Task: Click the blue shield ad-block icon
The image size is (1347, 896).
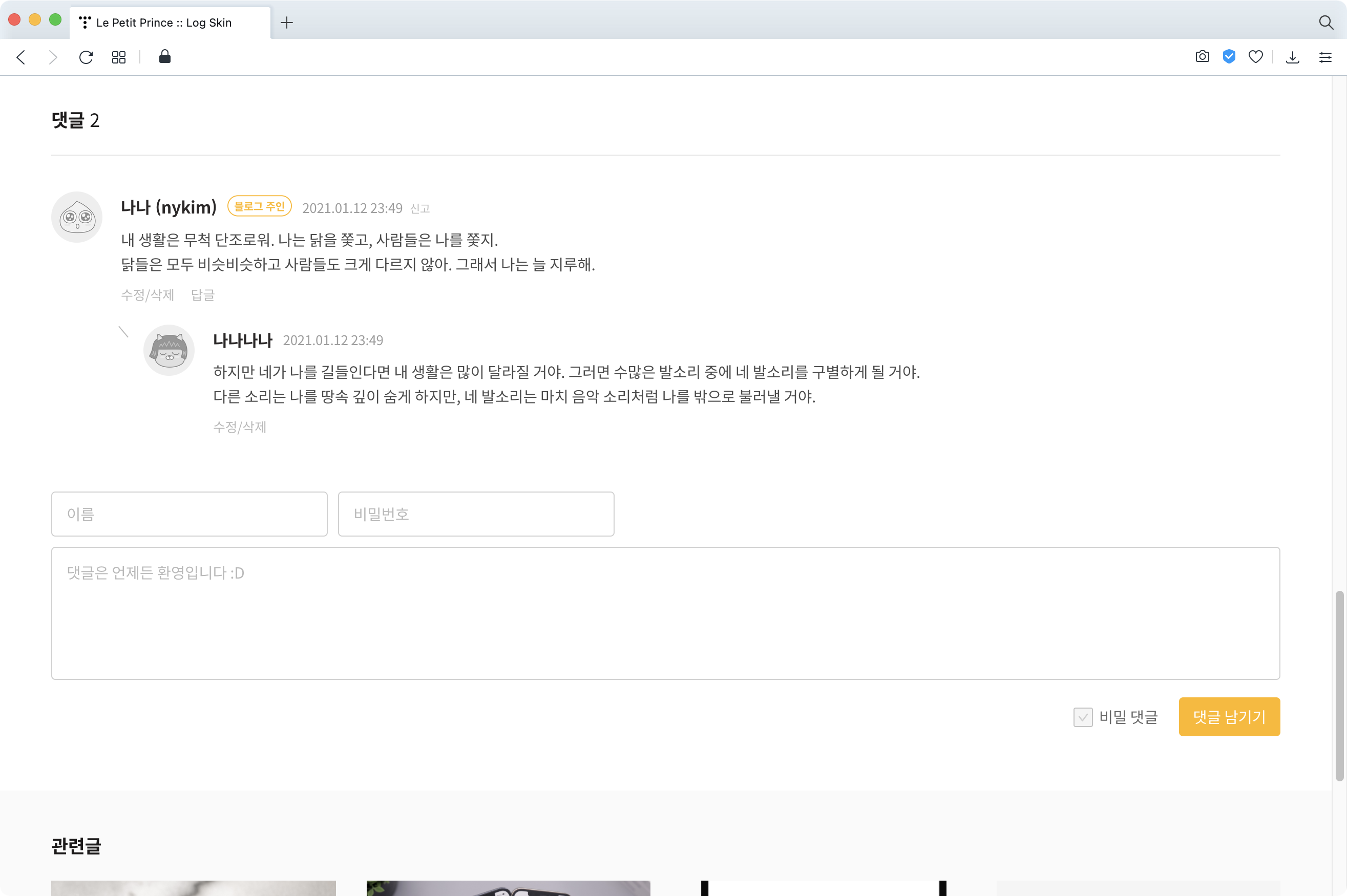Action: (1229, 56)
